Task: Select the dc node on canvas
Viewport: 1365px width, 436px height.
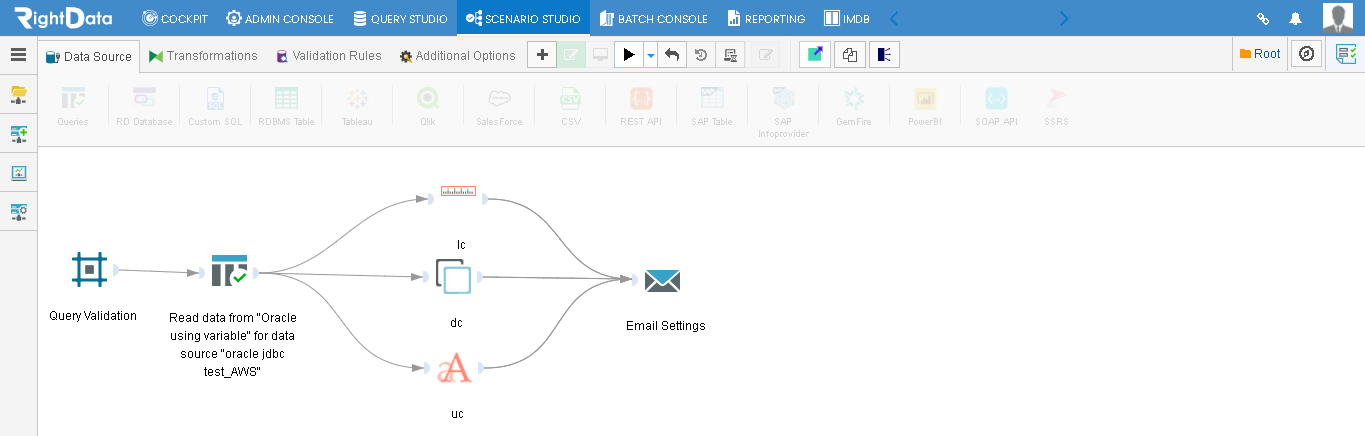Action: coord(454,277)
